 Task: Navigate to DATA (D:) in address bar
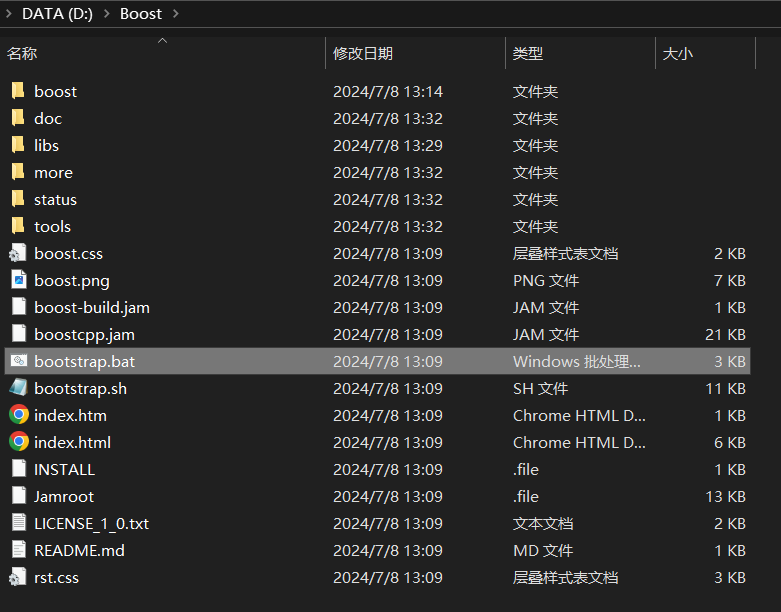[x=57, y=13]
